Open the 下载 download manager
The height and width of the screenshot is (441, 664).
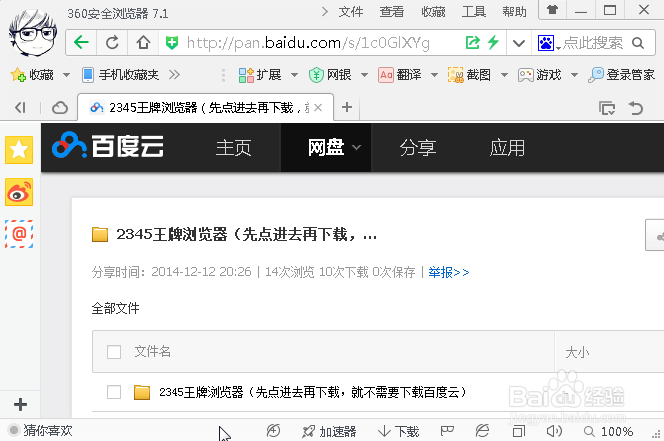[x=398, y=431]
